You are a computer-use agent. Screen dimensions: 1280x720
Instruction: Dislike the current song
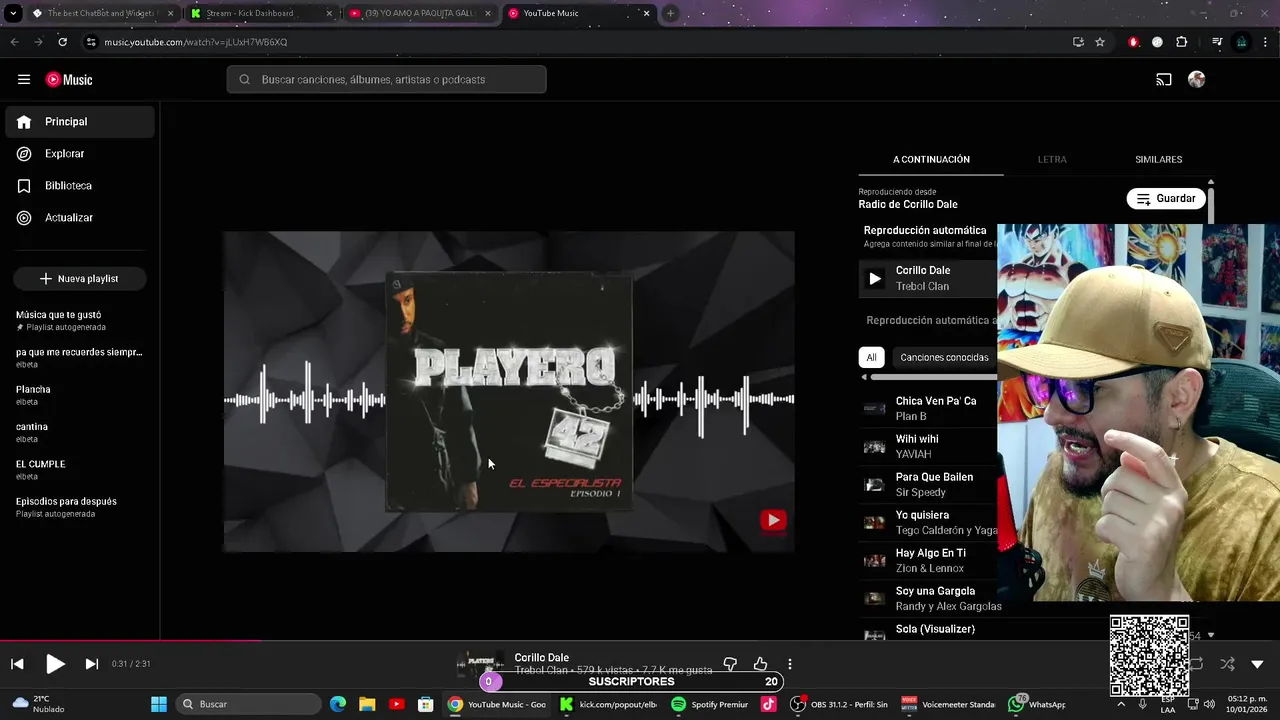click(730, 664)
